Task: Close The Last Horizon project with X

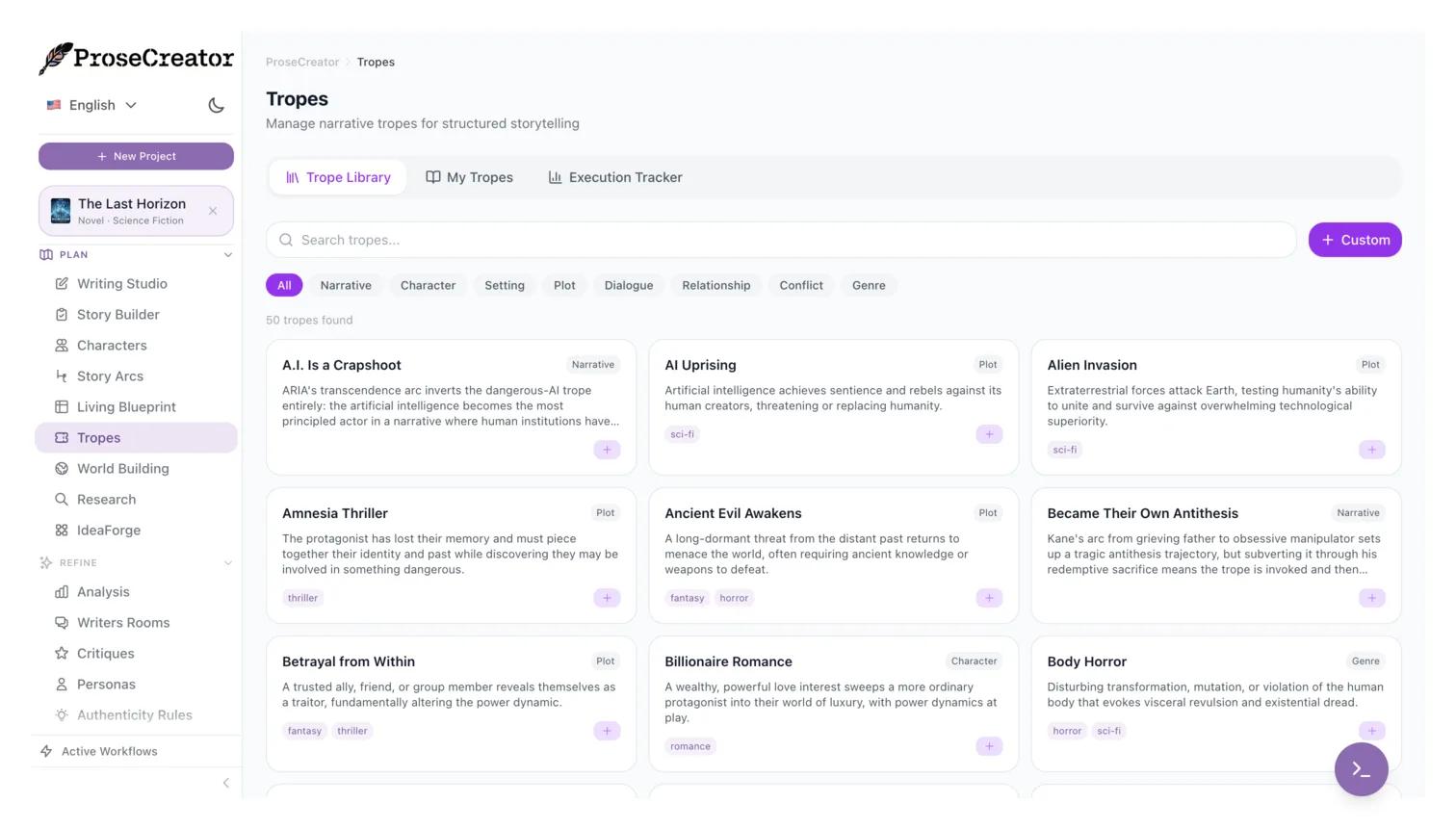Action: (x=213, y=211)
